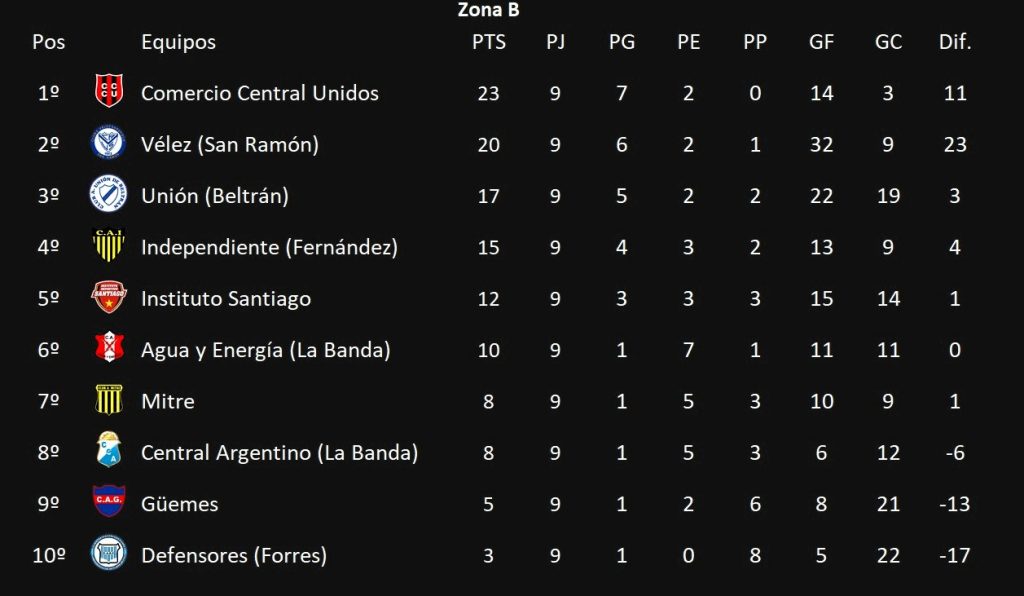Click the Vélez (San Ramón) team badge

[x=108, y=142]
